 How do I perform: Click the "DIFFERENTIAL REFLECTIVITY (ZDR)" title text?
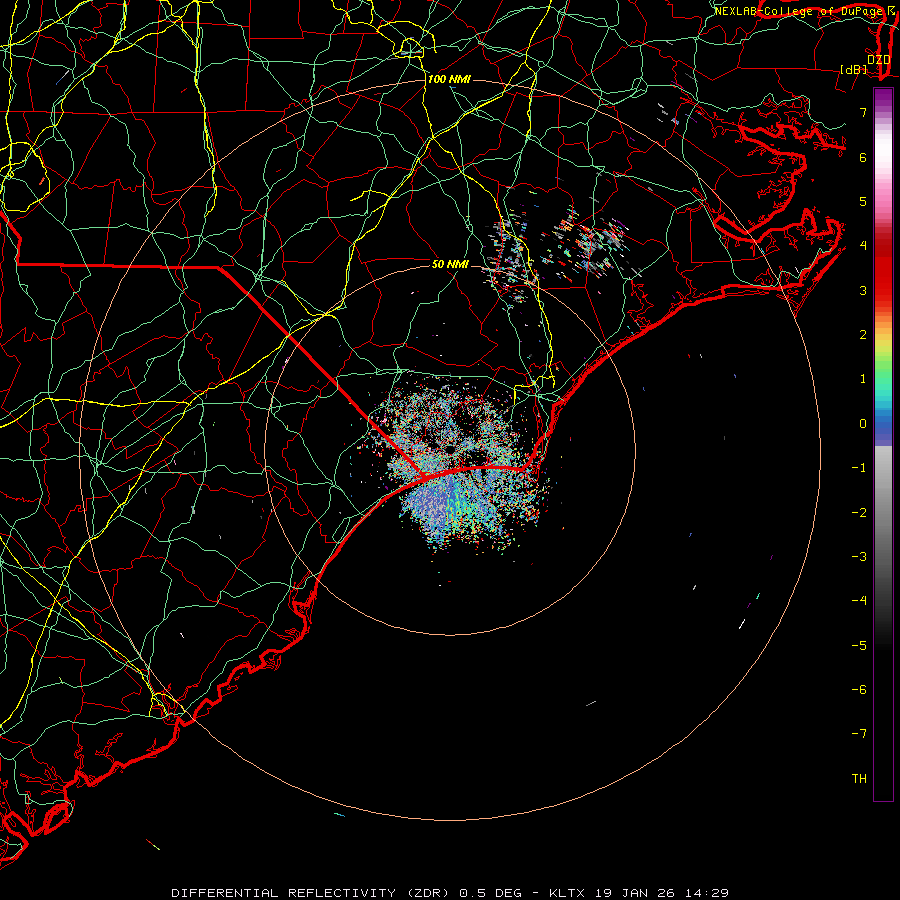[x=312, y=893]
